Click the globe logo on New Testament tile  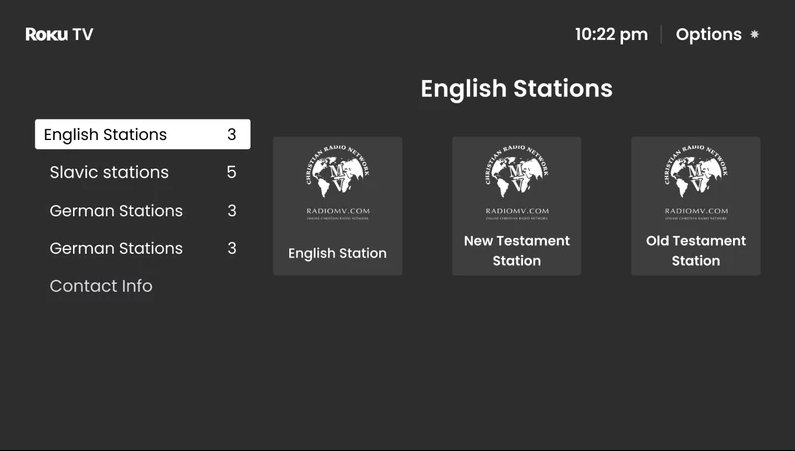(x=517, y=171)
